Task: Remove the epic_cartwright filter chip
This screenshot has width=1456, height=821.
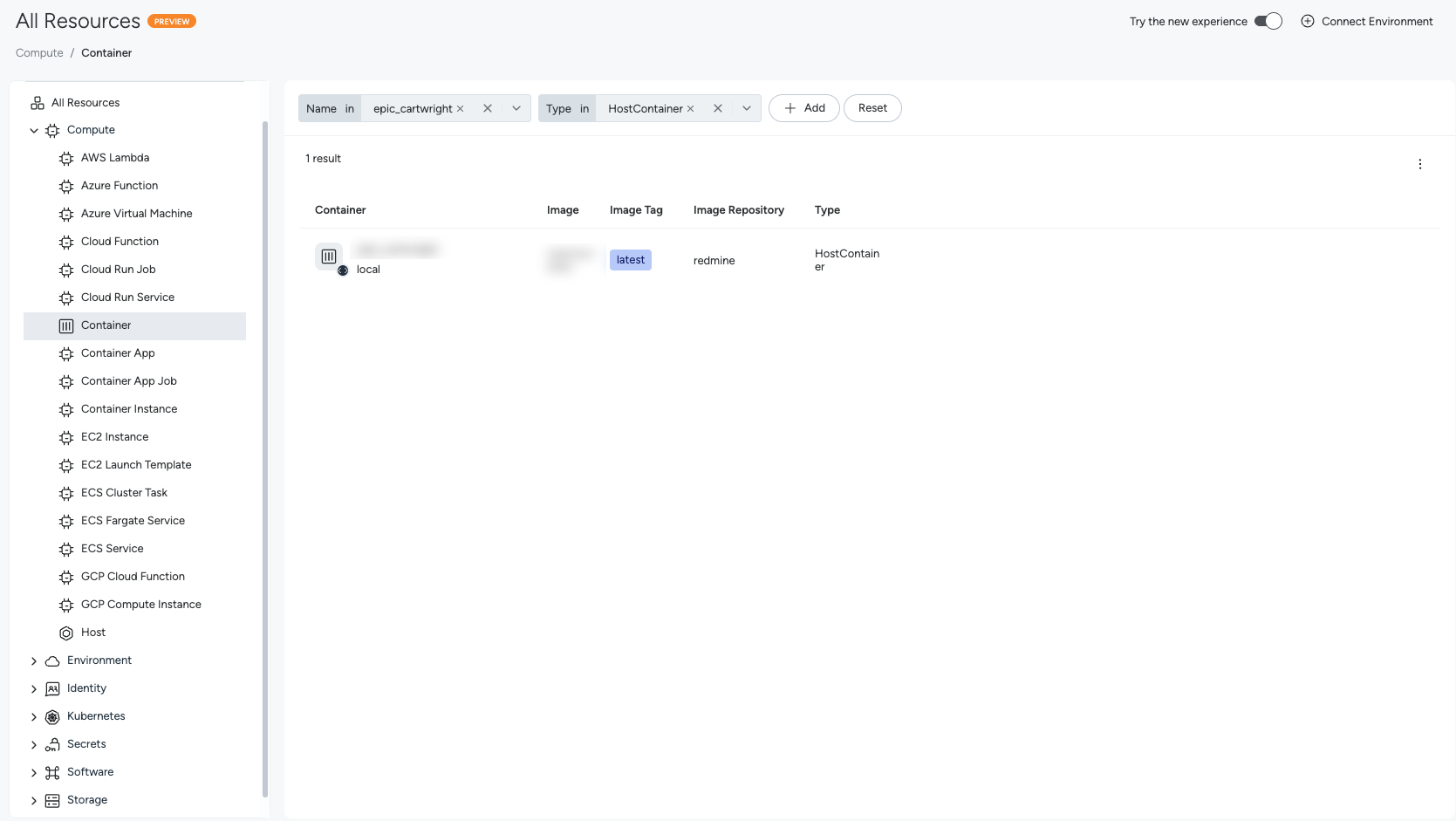Action: click(x=460, y=109)
